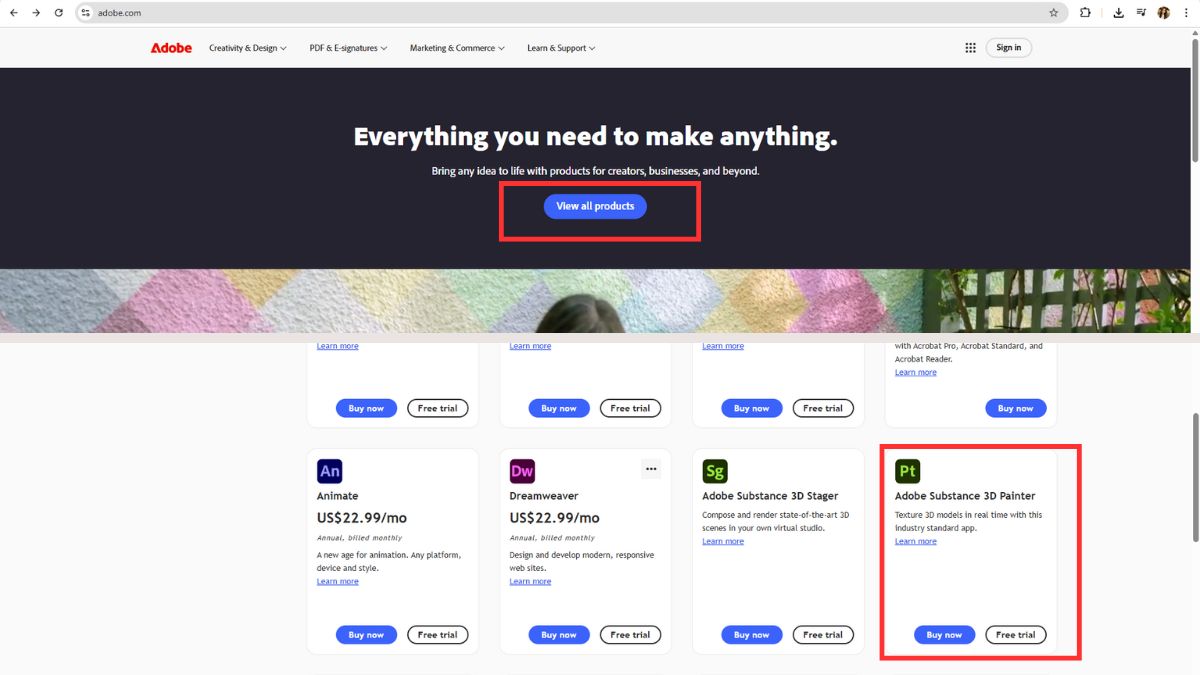
Task: Click 'Compose and render state-of-the-art 3D' description
Action: click(776, 521)
